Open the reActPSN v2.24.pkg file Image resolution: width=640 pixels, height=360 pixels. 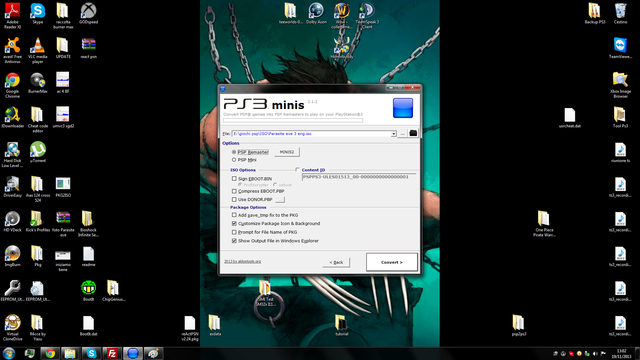pos(190,328)
